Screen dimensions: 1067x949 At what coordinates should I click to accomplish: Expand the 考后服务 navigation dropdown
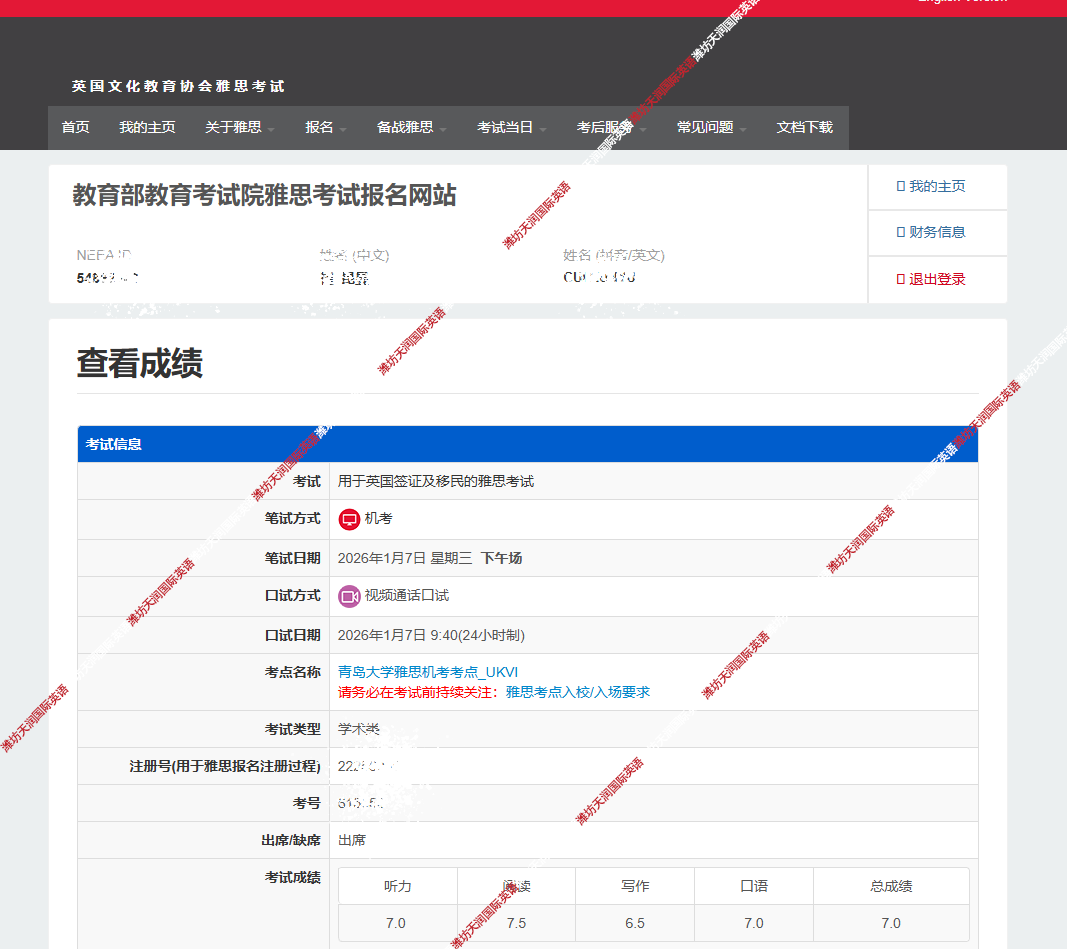point(611,127)
